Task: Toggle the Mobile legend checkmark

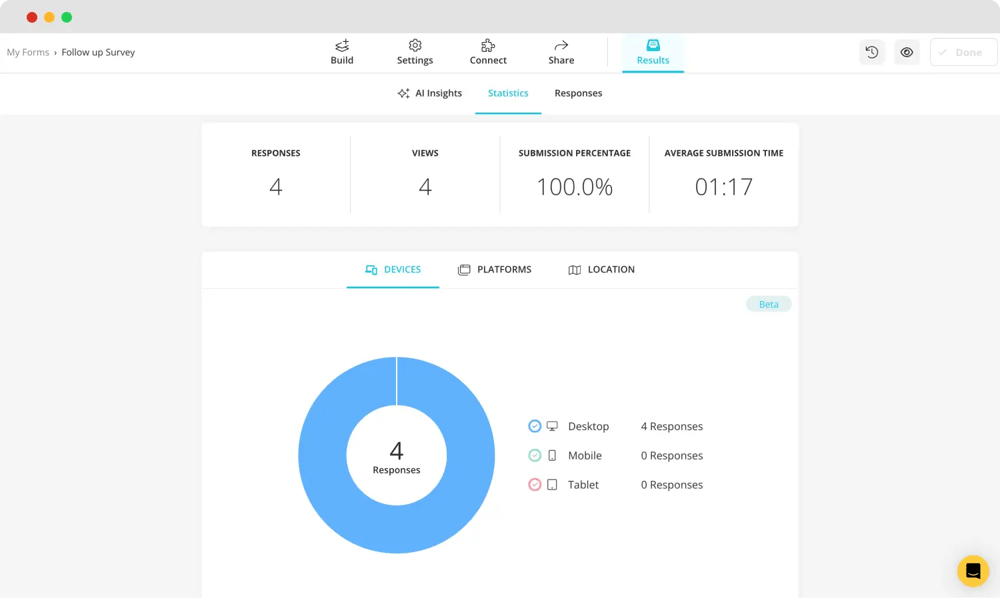Action: (x=535, y=455)
